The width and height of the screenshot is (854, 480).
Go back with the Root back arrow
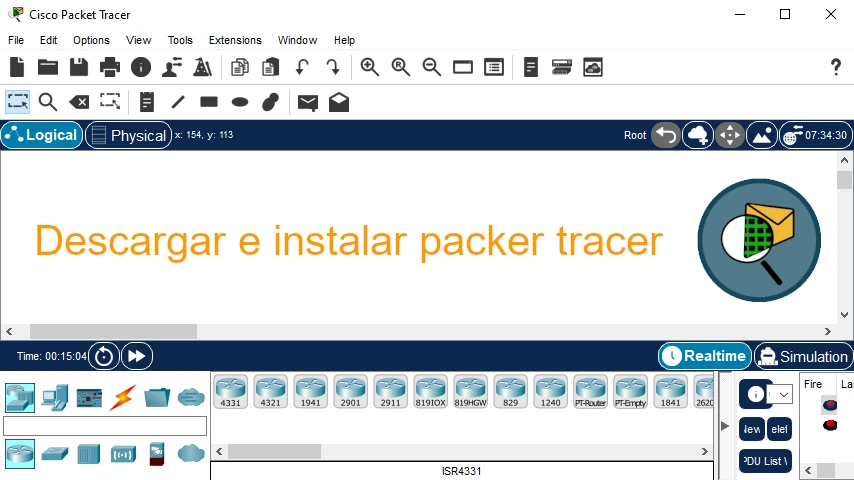click(666, 135)
